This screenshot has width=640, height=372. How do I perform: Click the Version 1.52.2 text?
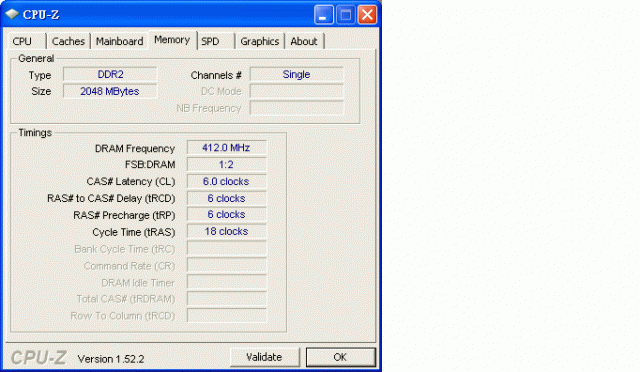coord(111,359)
